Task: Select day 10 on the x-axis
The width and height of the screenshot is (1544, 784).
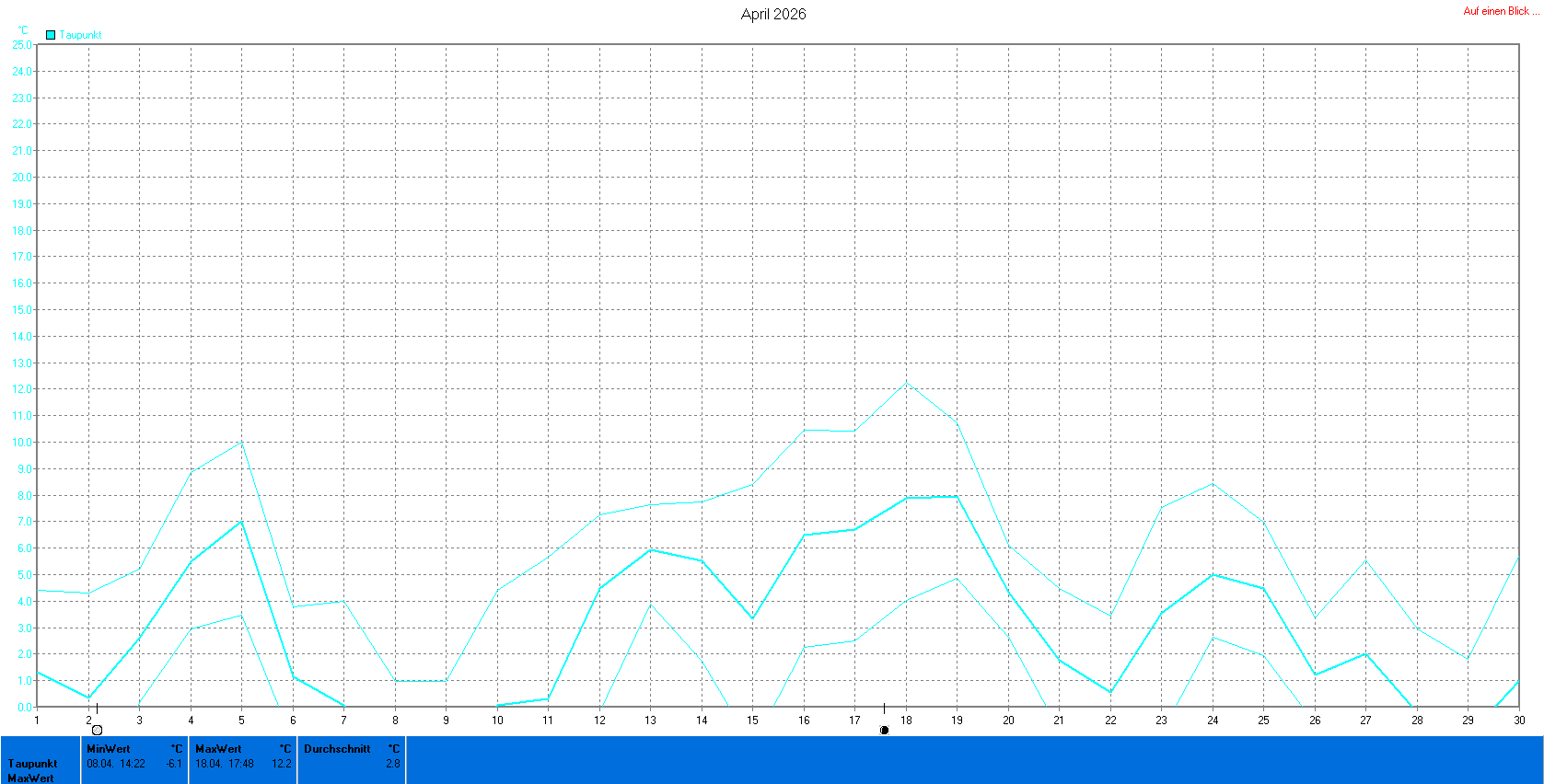Action: [x=497, y=721]
